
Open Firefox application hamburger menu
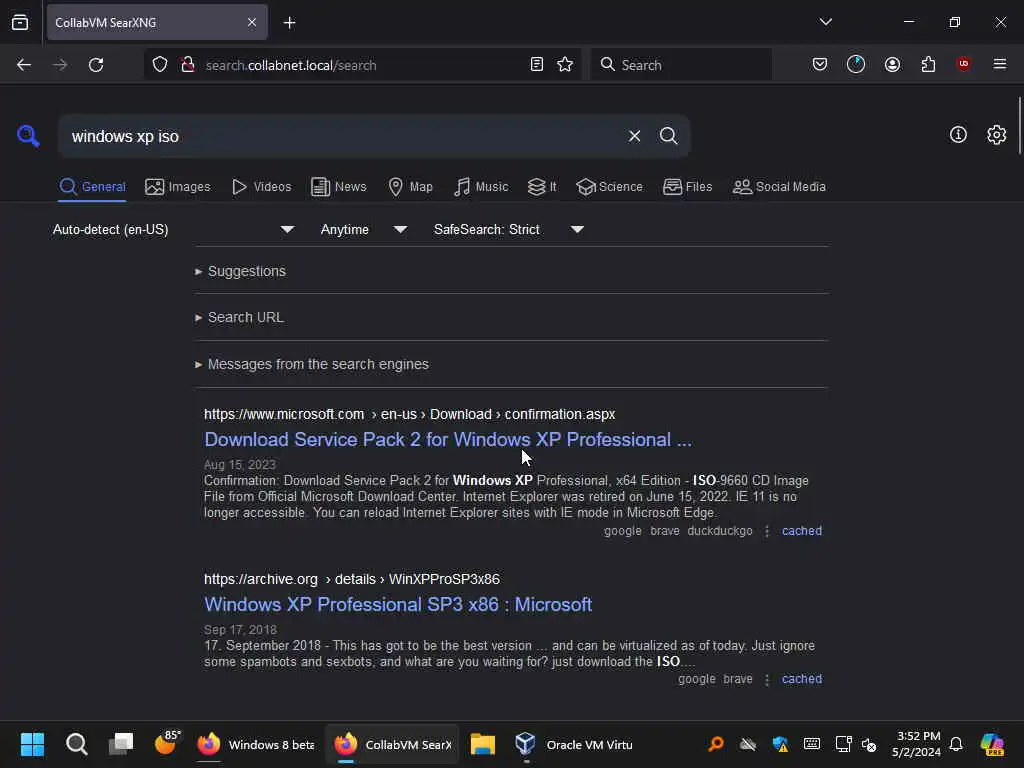[x=1000, y=64]
